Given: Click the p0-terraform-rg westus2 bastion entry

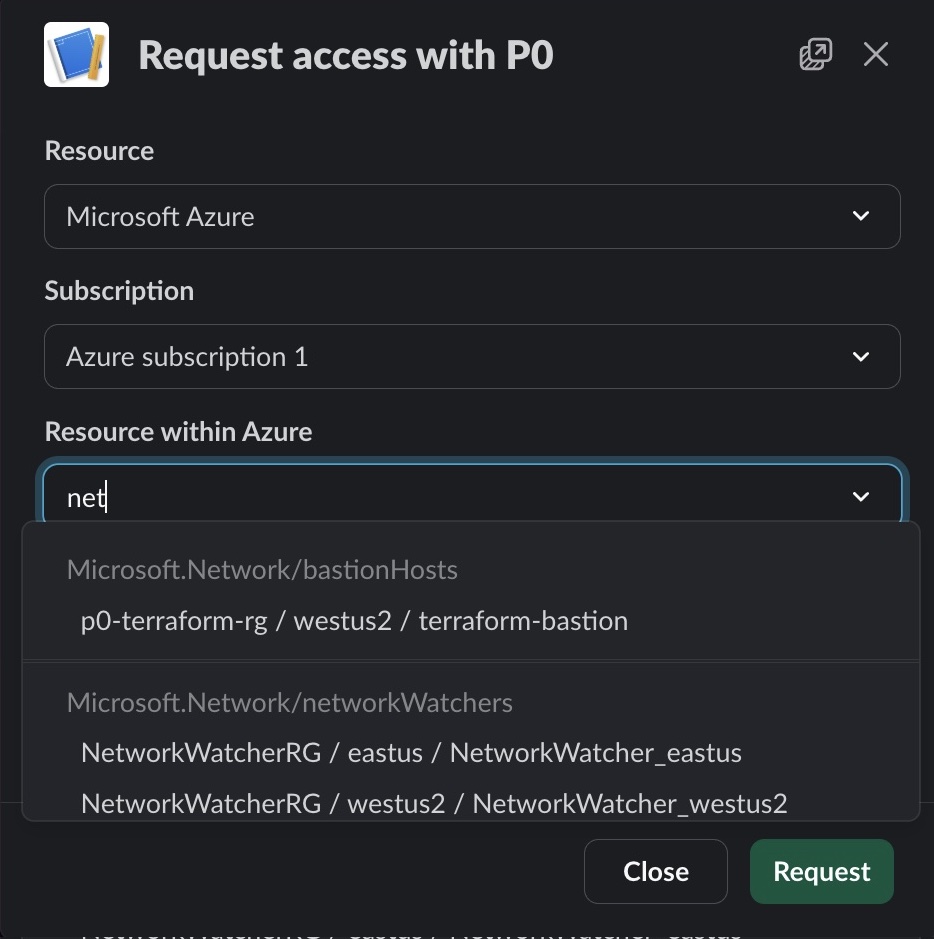Looking at the screenshot, I should [x=354, y=620].
